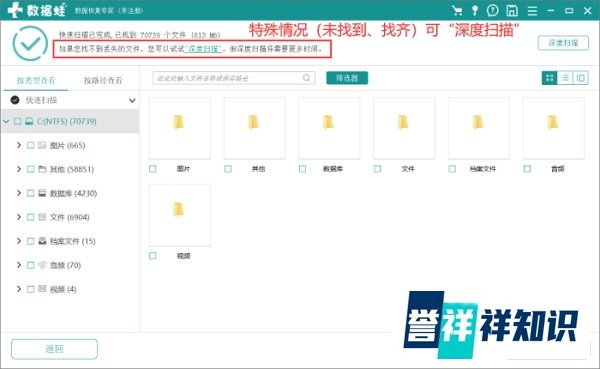Open the 音频 folder thumbnail
This screenshot has width=600, height=369.
pos(554,128)
